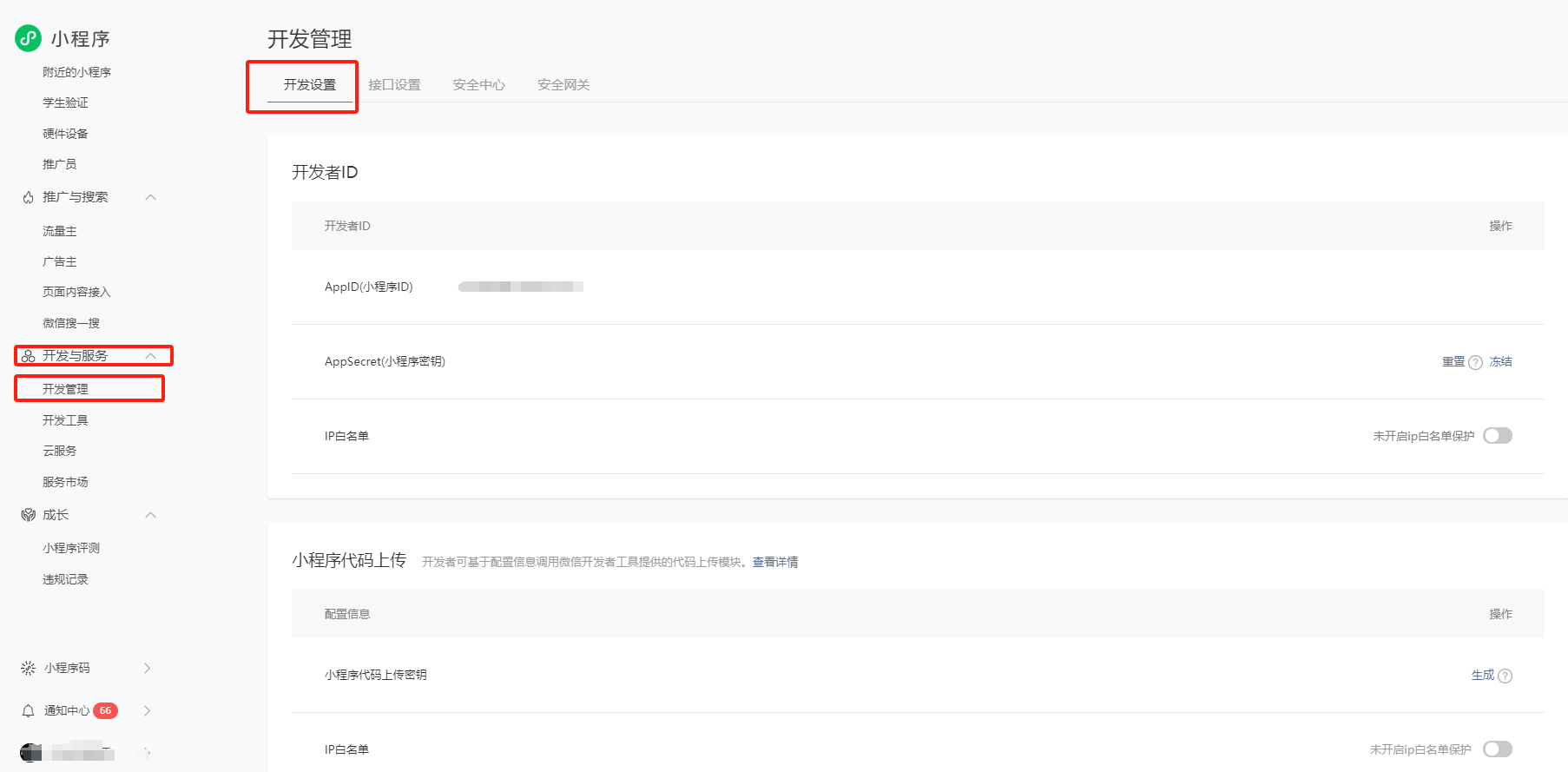The image size is (1568, 772).
Task: Click the 小程序码 code icon
Action: click(28, 668)
